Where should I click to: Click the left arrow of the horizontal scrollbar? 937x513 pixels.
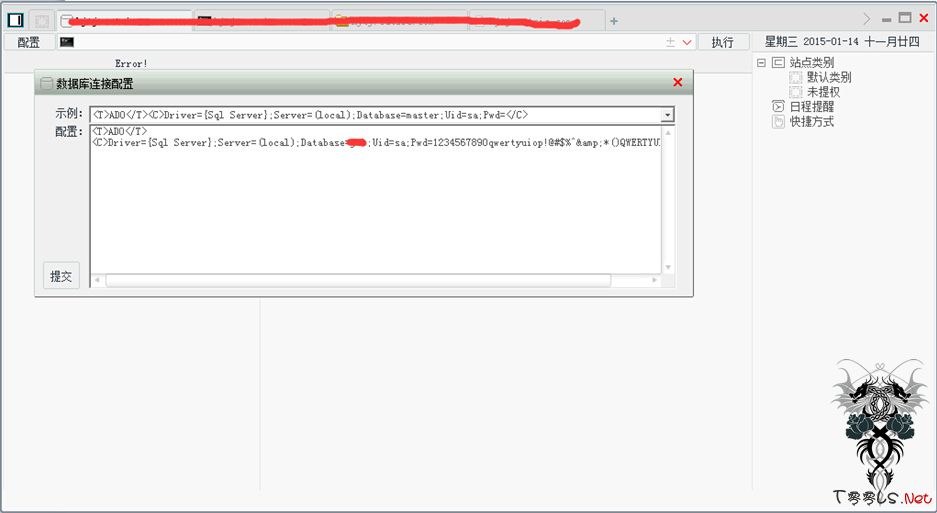pyautogui.click(x=97, y=280)
